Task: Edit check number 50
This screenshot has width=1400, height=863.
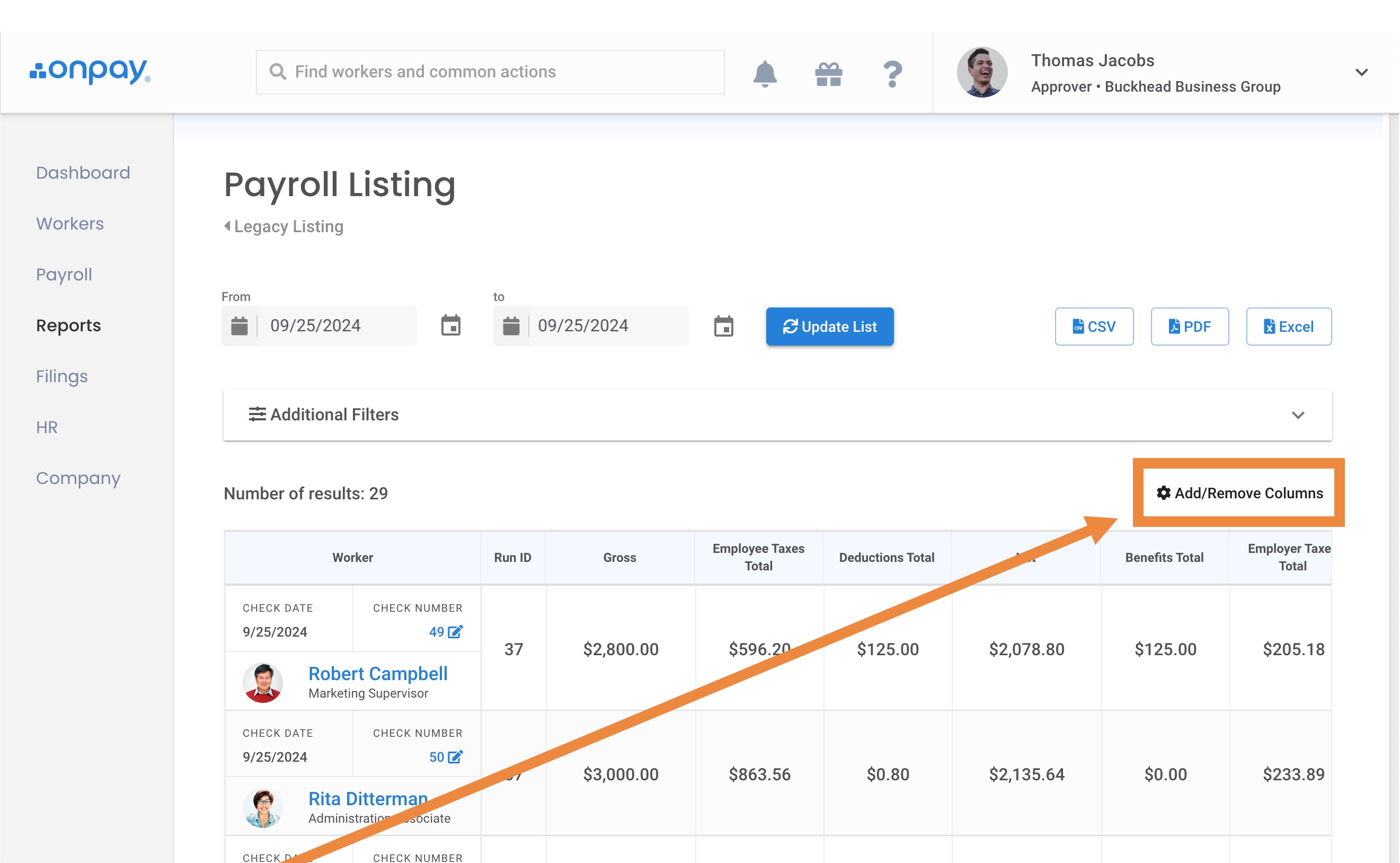Action: pos(455,757)
